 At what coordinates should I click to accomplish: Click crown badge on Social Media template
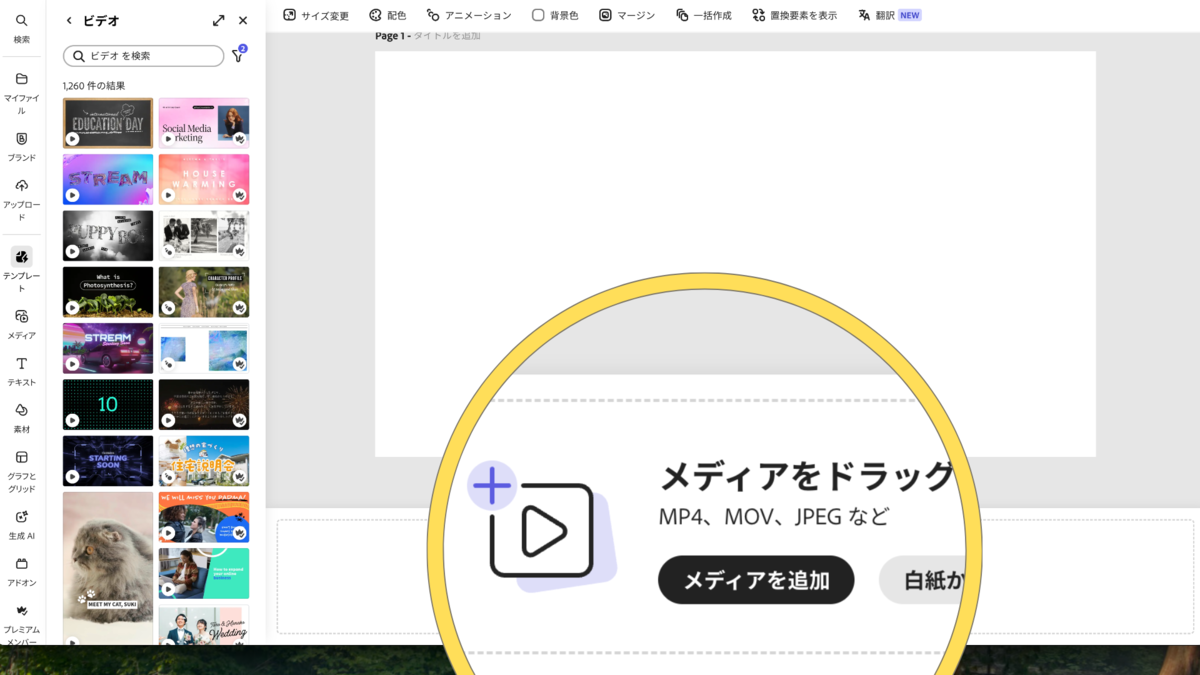point(240,139)
